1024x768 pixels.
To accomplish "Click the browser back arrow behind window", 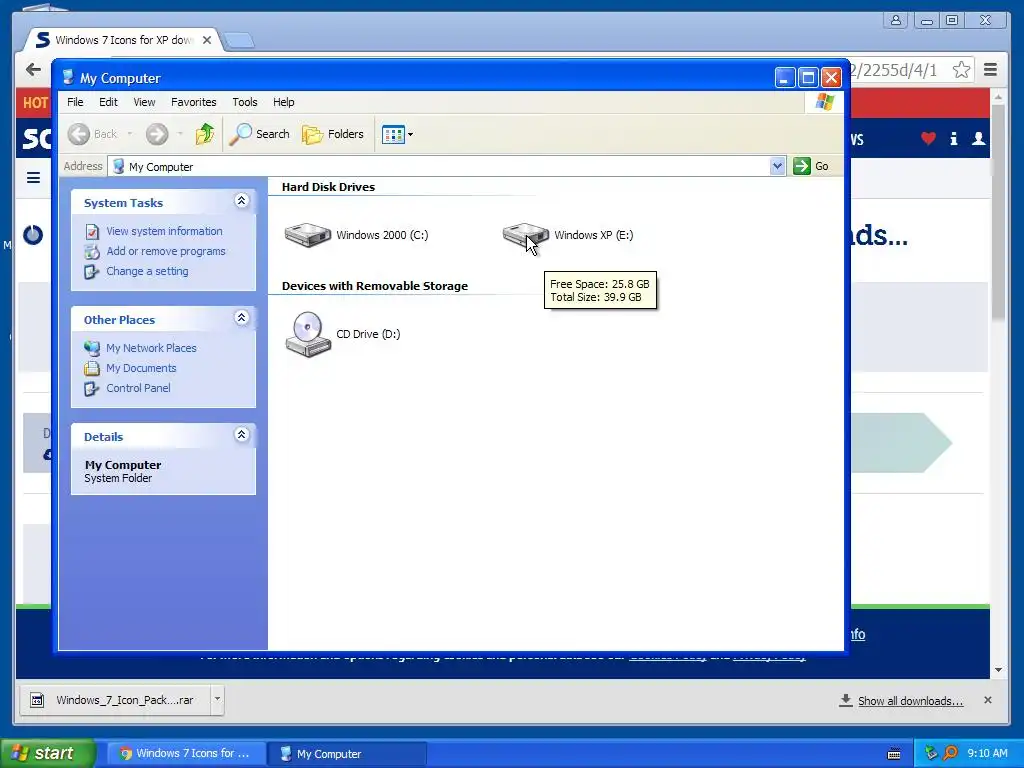I will click(x=33, y=70).
